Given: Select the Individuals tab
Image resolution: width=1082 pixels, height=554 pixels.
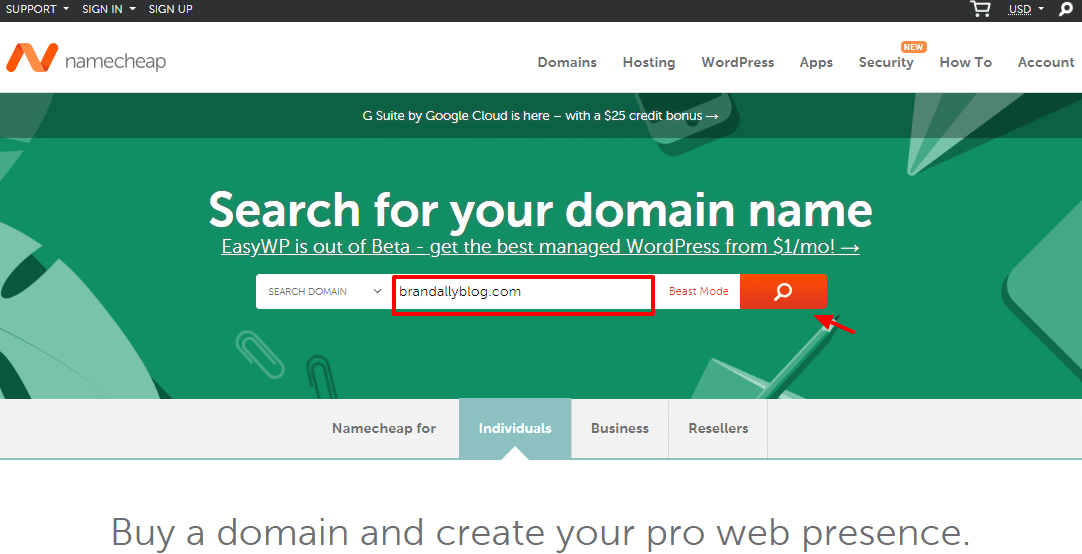Looking at the screenshot, I should (515, 428).
